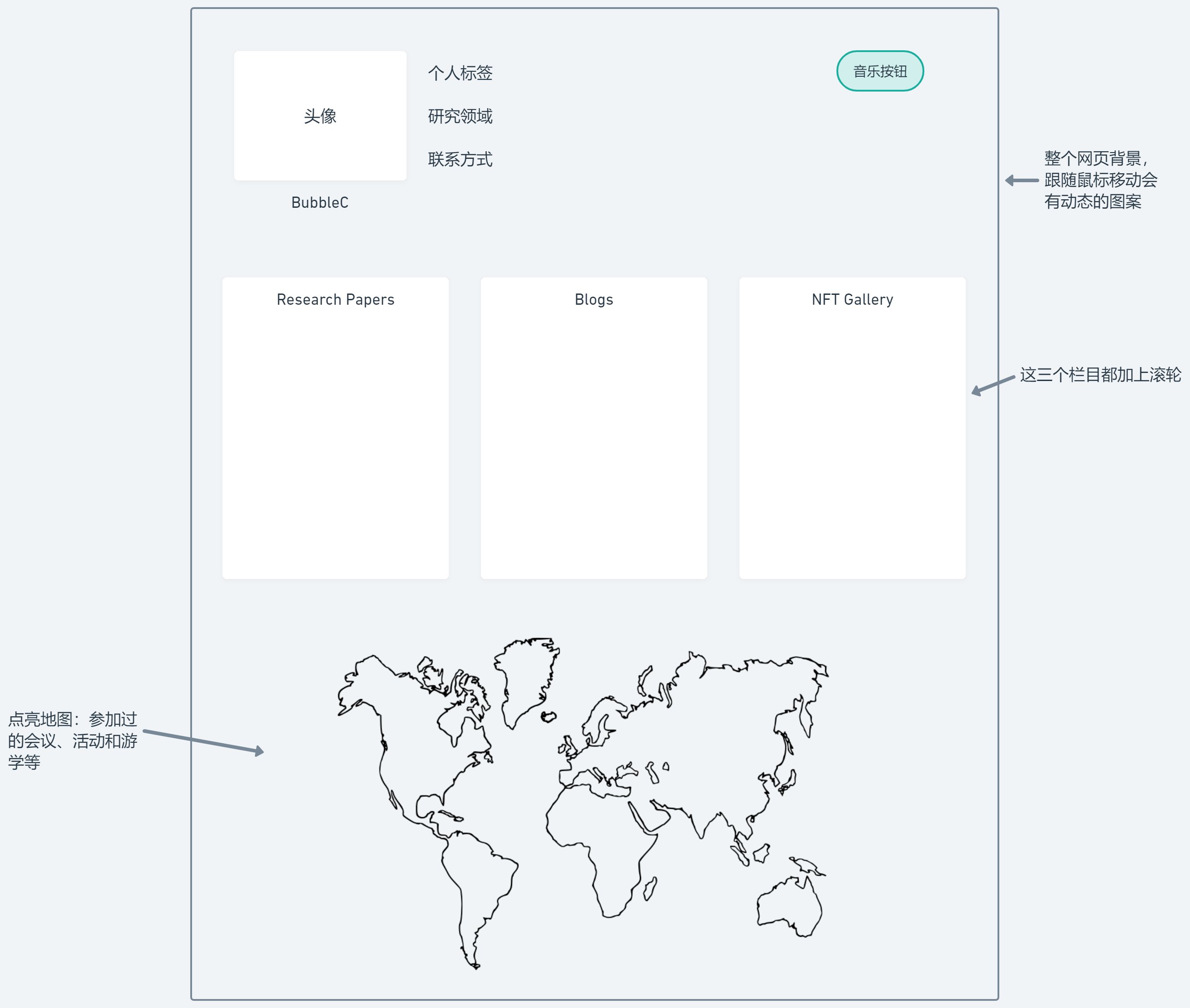
Task: Open the Research Papers card heading
Action: point(335,299)
